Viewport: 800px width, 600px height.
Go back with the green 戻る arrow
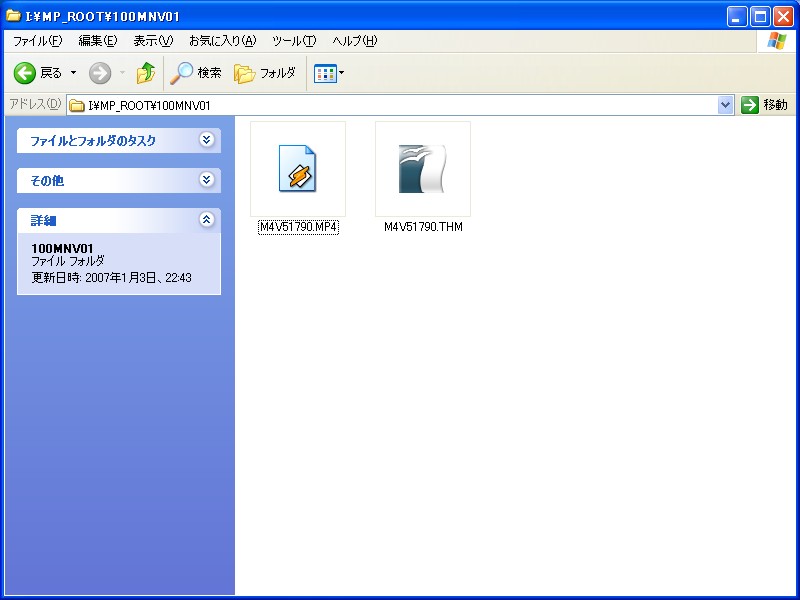[x=38, y=73]
